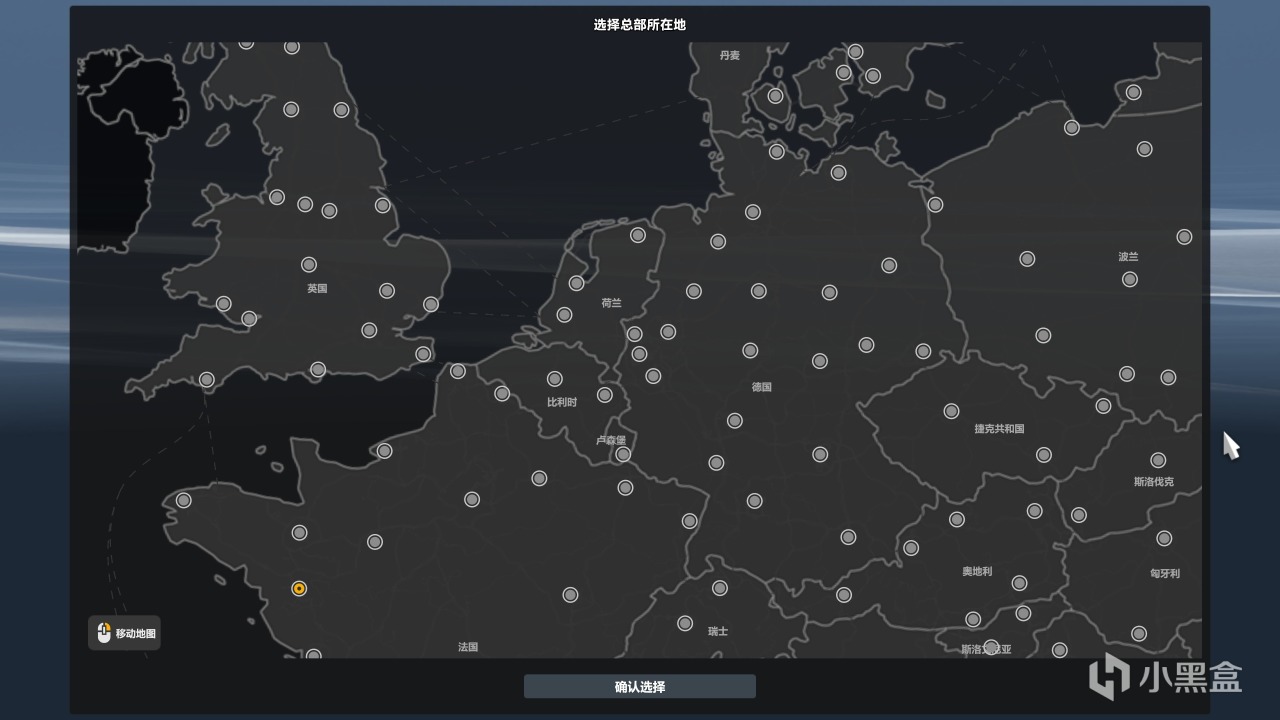
Task: Select the city marker directly above the 匈牙利 label
Action: 1164,538
